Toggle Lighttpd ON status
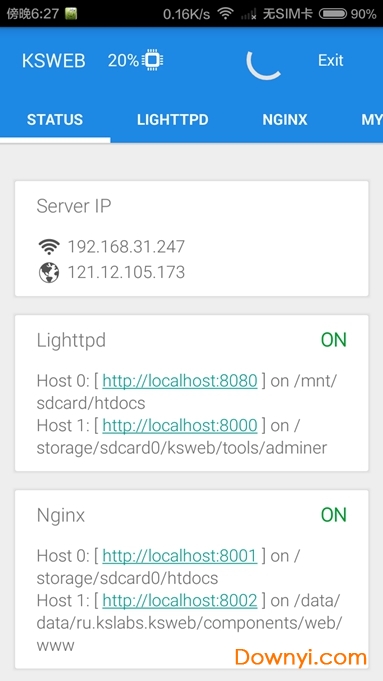Image resolution: width=383 pixels, height=681 pixels. (x=333, y=340)
